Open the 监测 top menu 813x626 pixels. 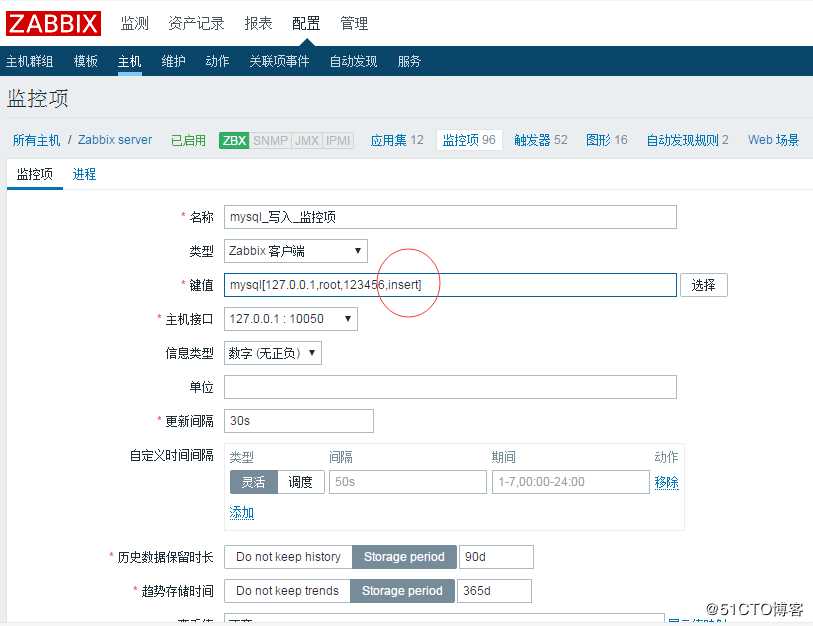[x=135, y=23]
